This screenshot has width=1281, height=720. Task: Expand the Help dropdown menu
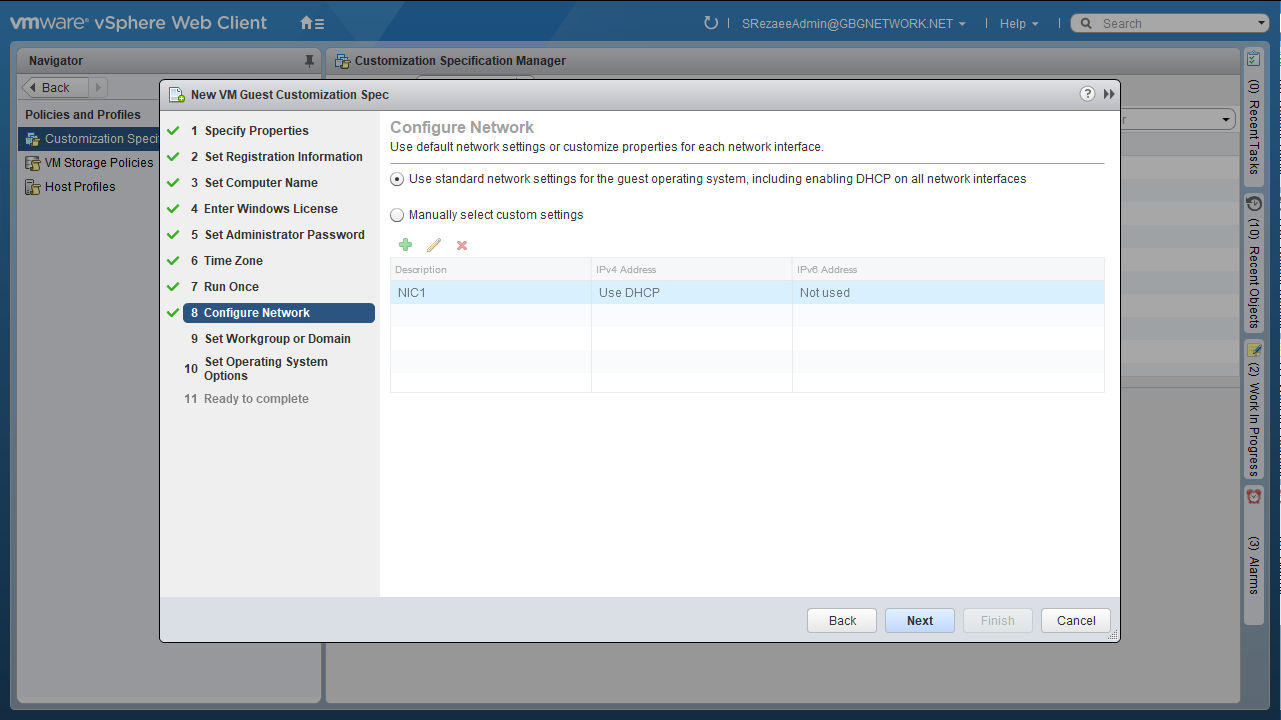1019,24
